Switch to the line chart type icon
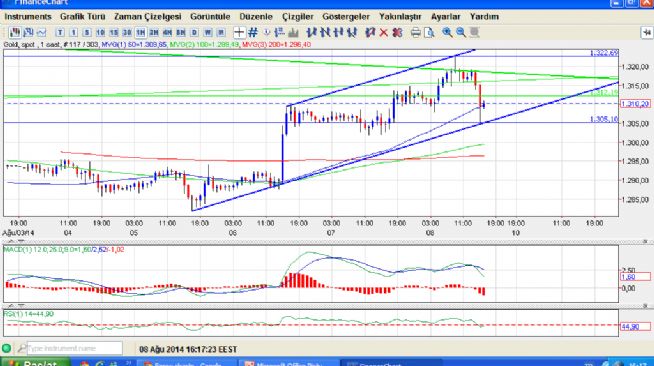 pos(41,32)
